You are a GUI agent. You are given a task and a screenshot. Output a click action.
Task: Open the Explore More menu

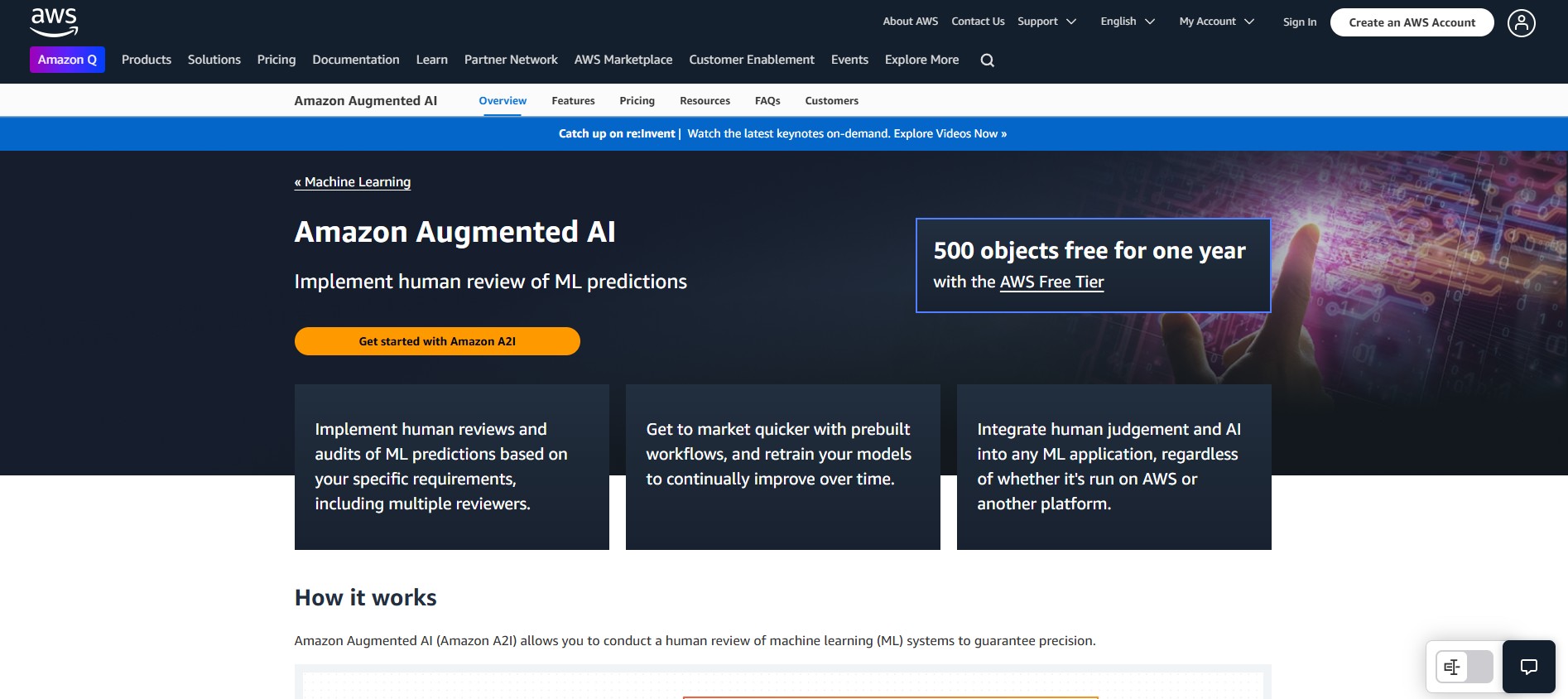pos(921,60)
